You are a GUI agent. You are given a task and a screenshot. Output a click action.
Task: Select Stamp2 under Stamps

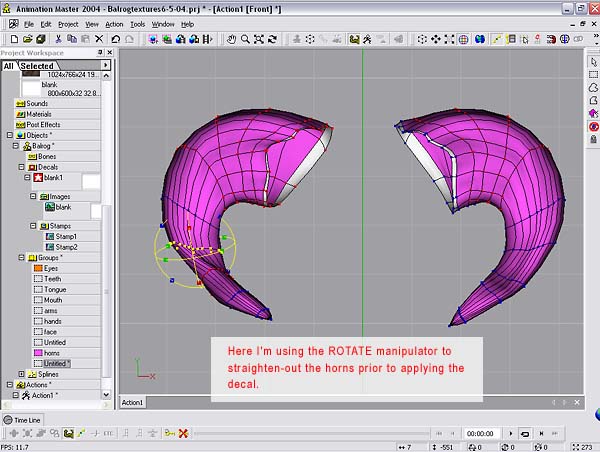(x=66, y=246)
